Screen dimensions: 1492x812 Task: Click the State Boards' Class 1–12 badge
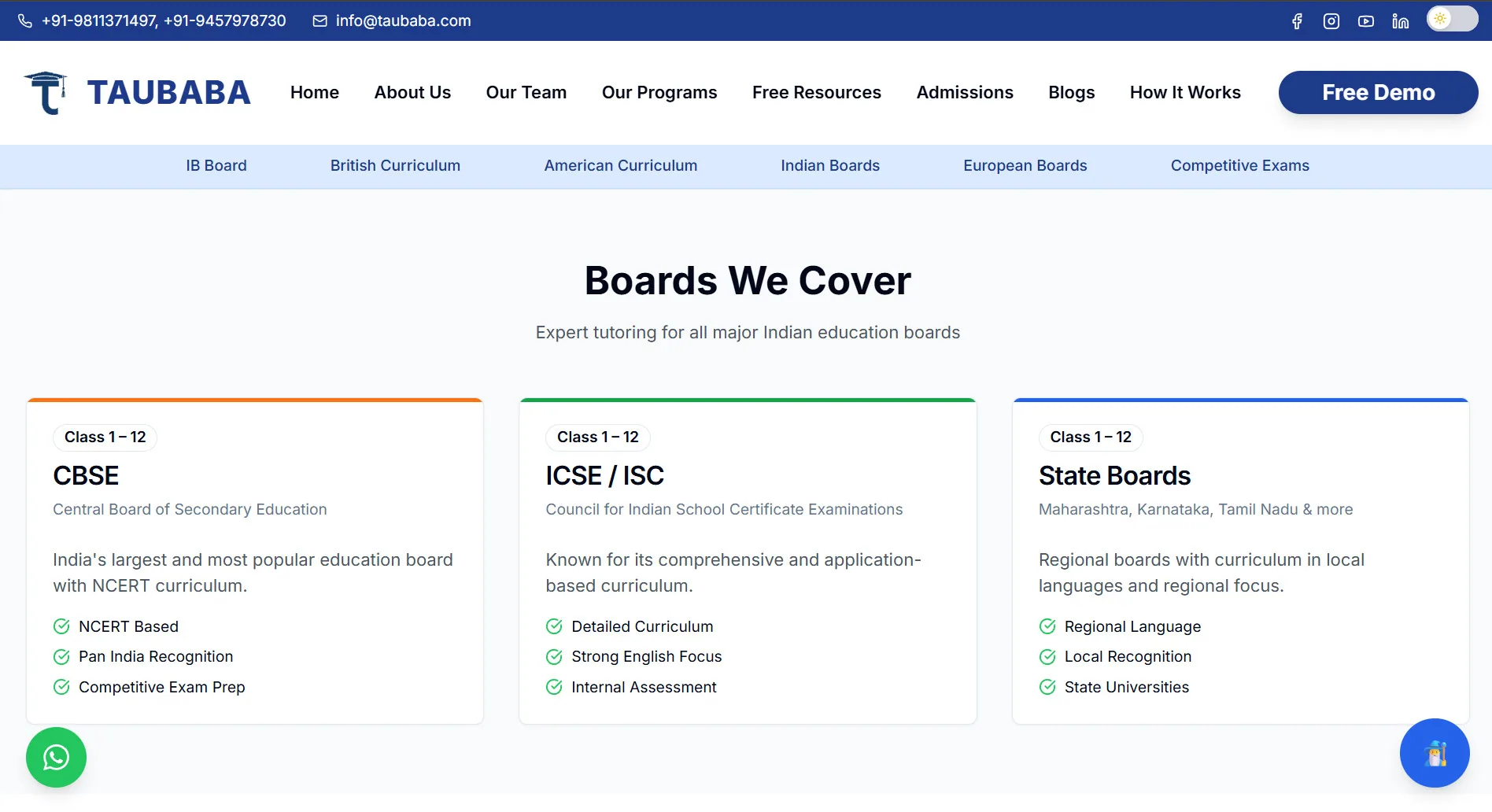click(1091, 437)
